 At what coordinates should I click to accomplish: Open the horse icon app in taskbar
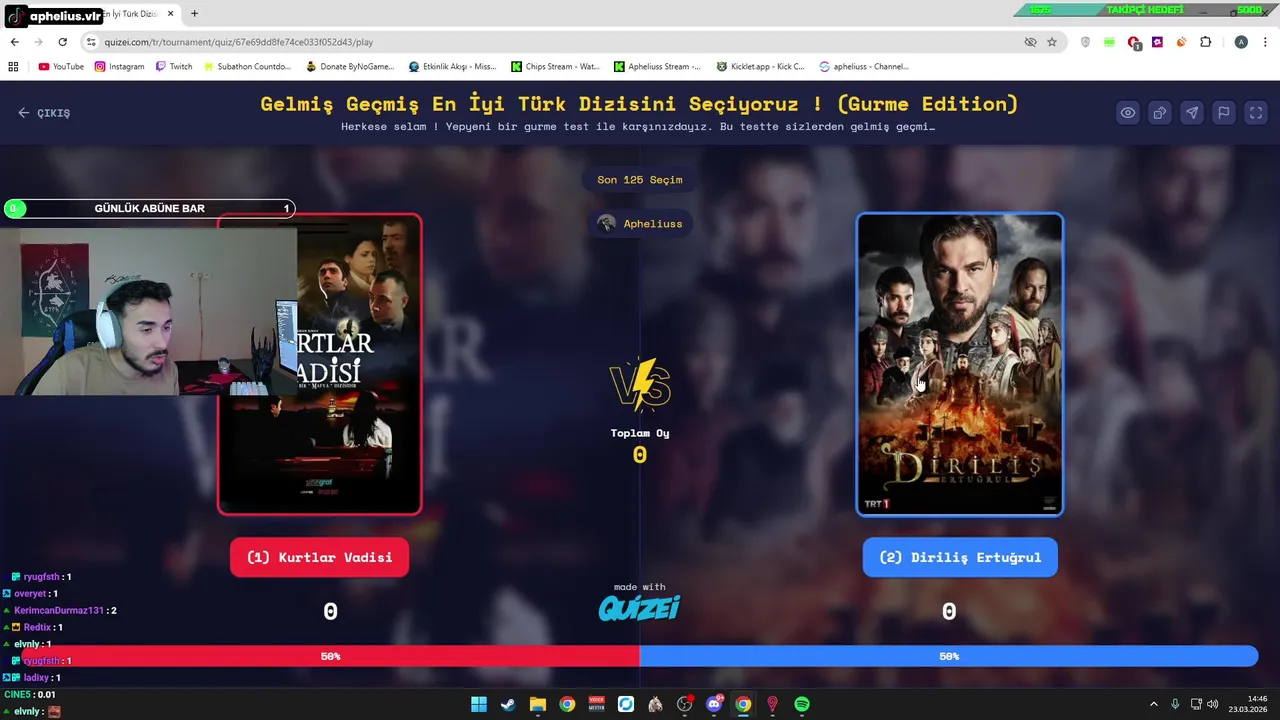655,704
